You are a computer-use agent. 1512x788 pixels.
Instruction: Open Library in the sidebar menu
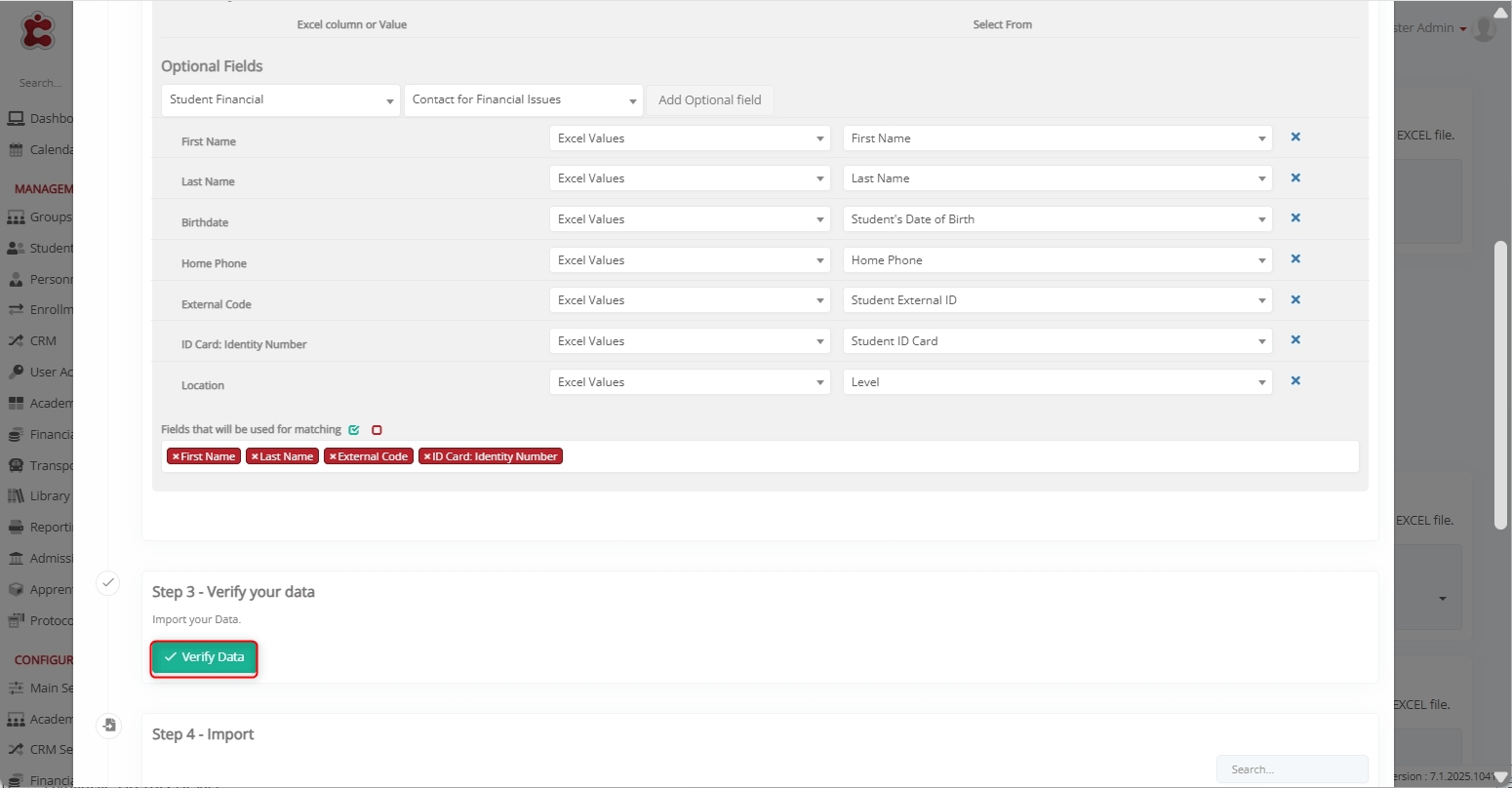(x=49, y=495)
